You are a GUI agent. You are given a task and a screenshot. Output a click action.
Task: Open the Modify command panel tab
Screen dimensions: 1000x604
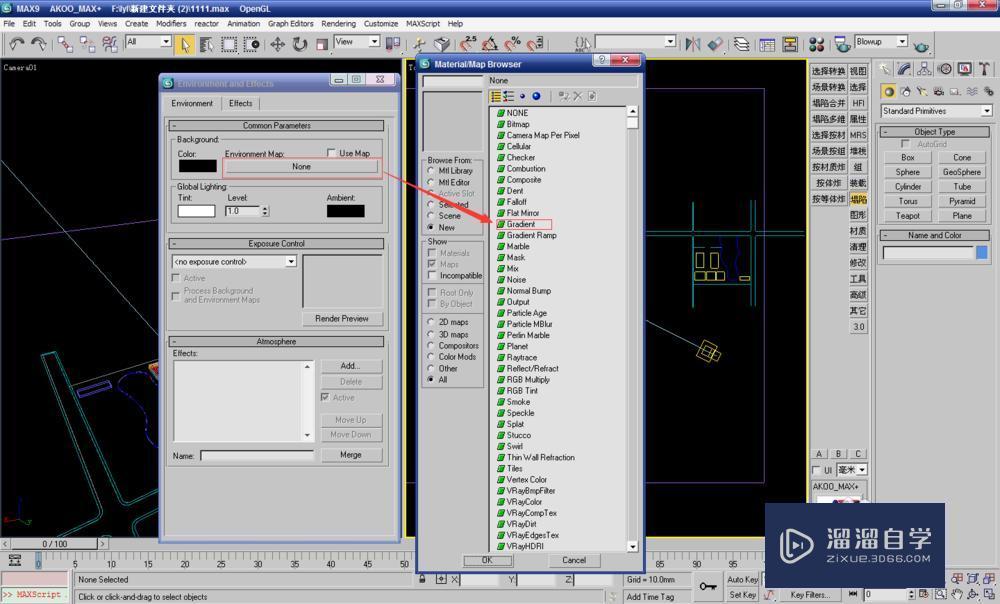pyautogui.click(x=904, y=69)
